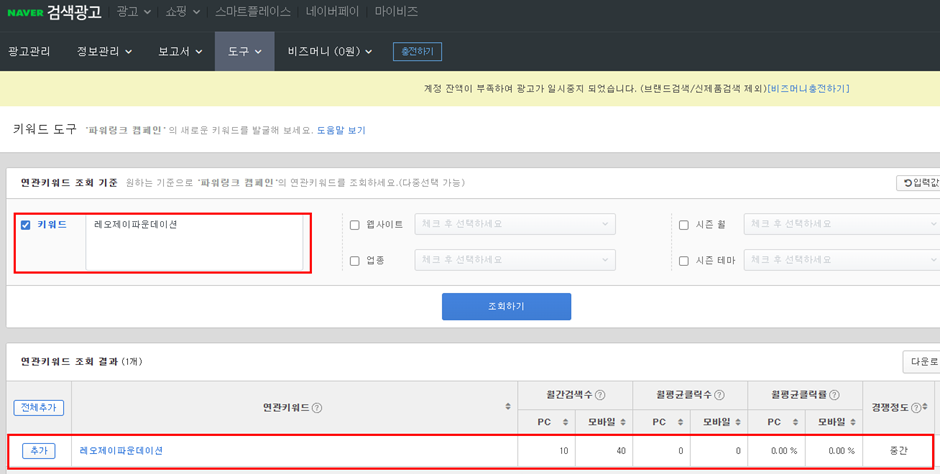The height and width of the screenshot is (474, 940).
Task: Click the 다운로드 button
Action: [x=921, y=362]
